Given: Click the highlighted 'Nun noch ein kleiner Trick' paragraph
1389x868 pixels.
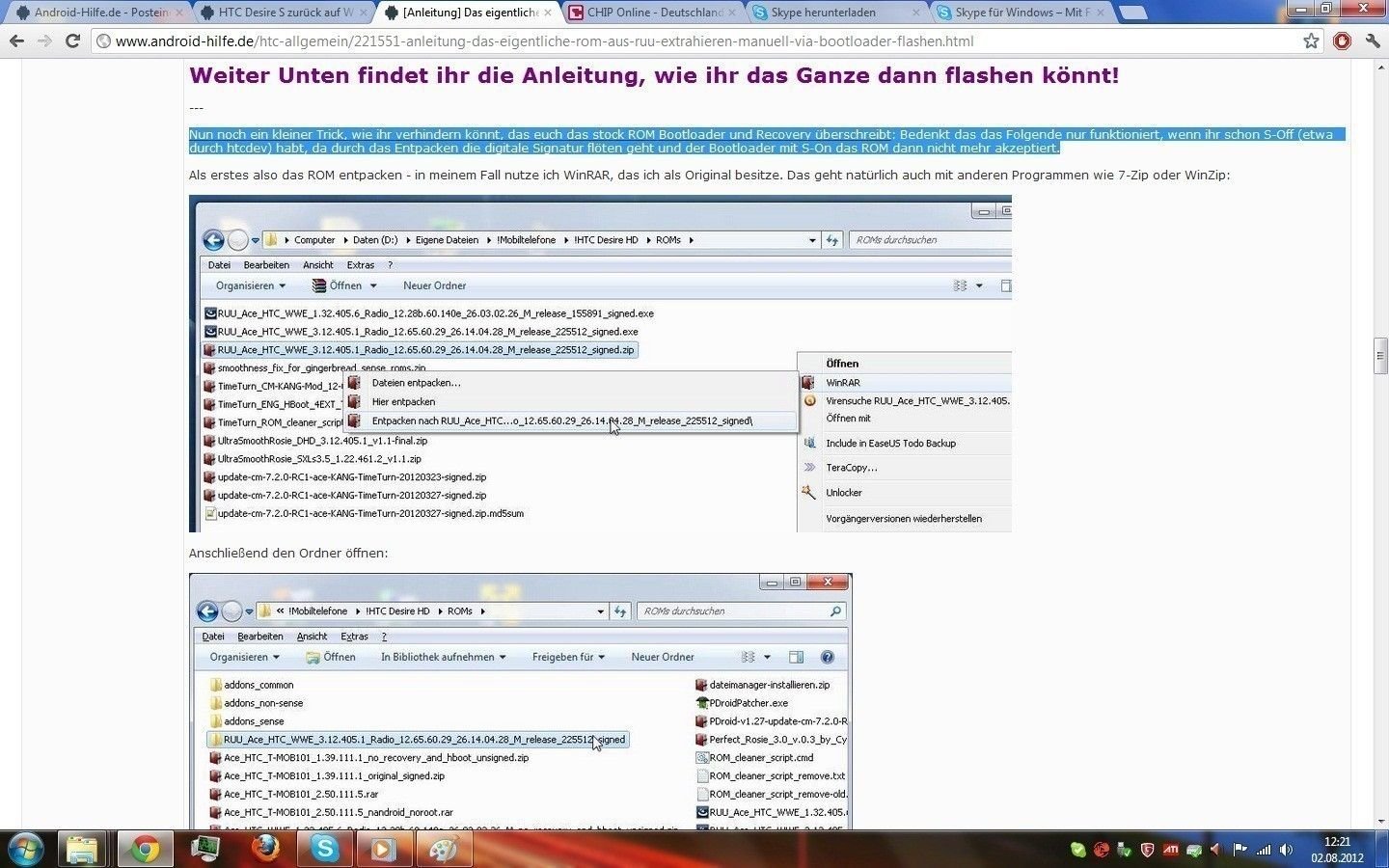Looking at the screenshot, I should [x=767, y=141].
